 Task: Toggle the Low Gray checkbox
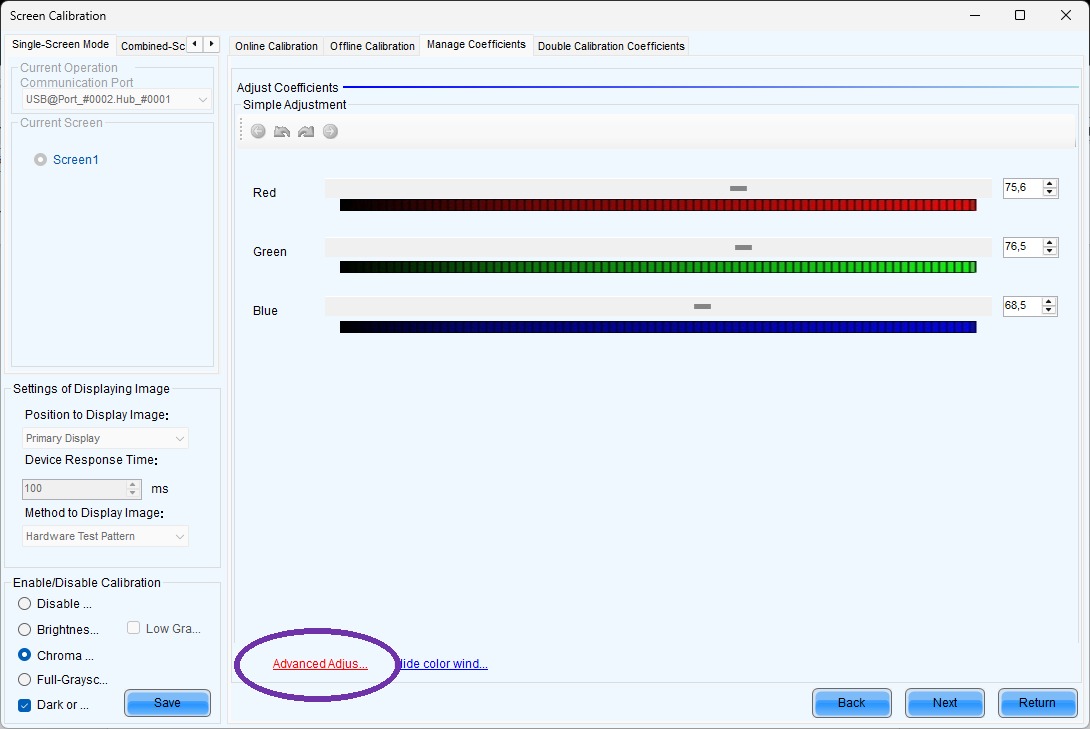(133, 628)
